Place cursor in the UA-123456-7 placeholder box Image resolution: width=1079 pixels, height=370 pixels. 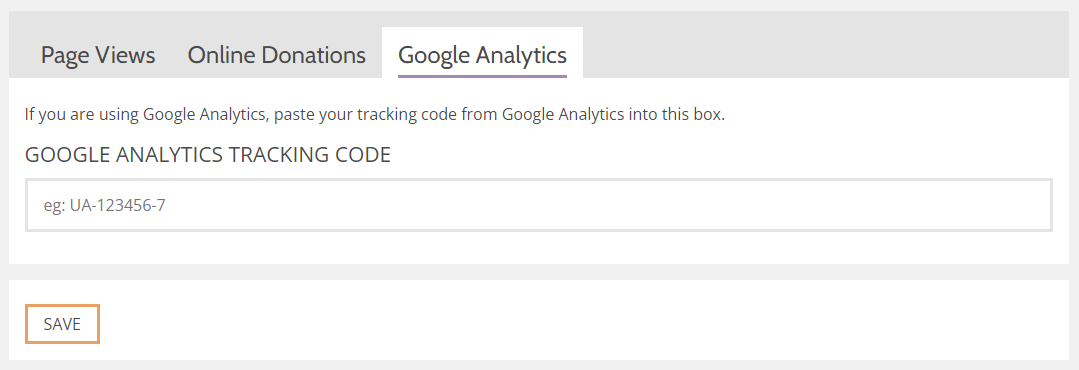coord(539,205)
